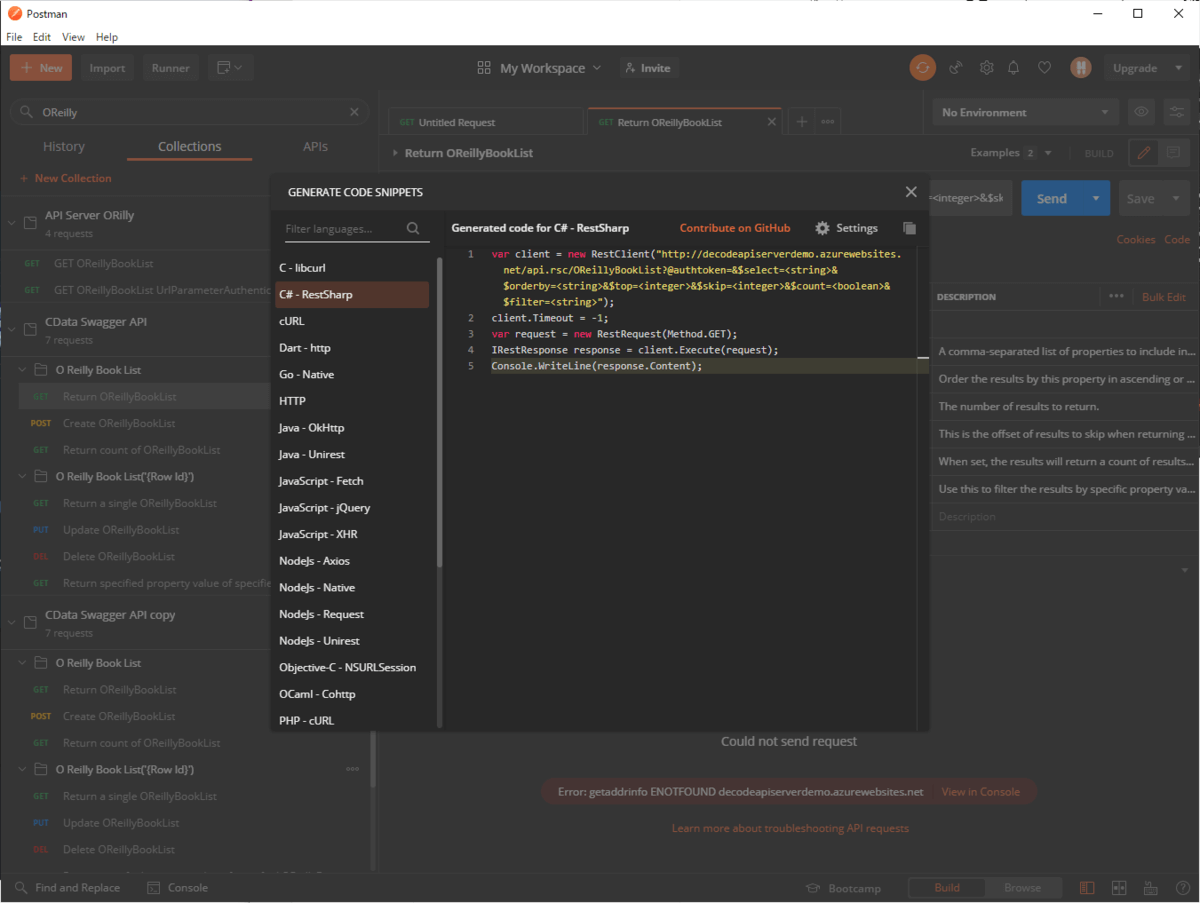1200x903 pixels.
Task: Open Contribute on GitHub link
Action: pyautogui.click(x=735, y=228)
